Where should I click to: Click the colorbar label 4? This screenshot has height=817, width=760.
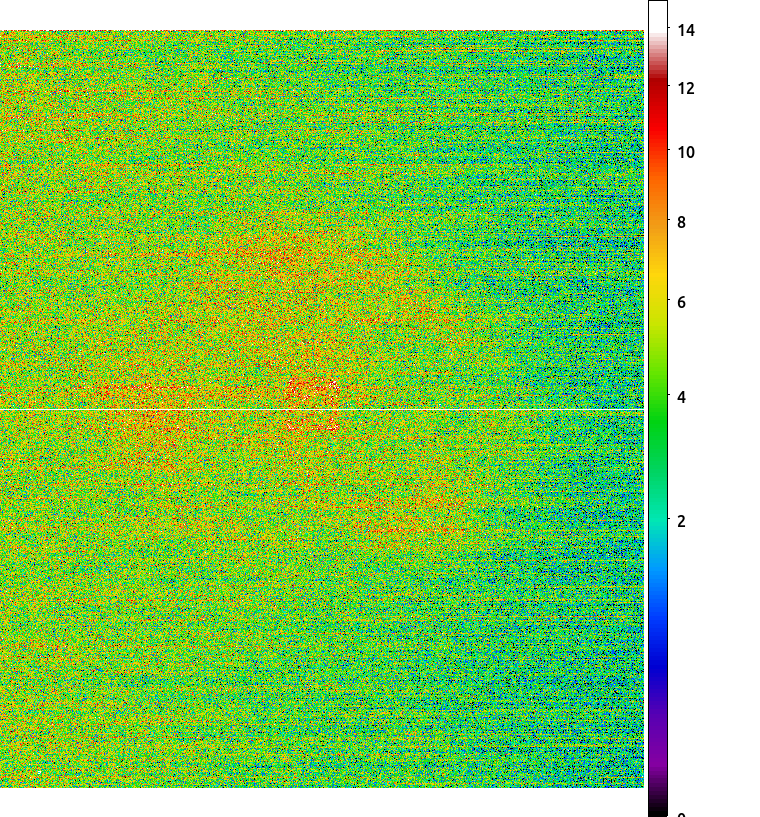[681, 398]
